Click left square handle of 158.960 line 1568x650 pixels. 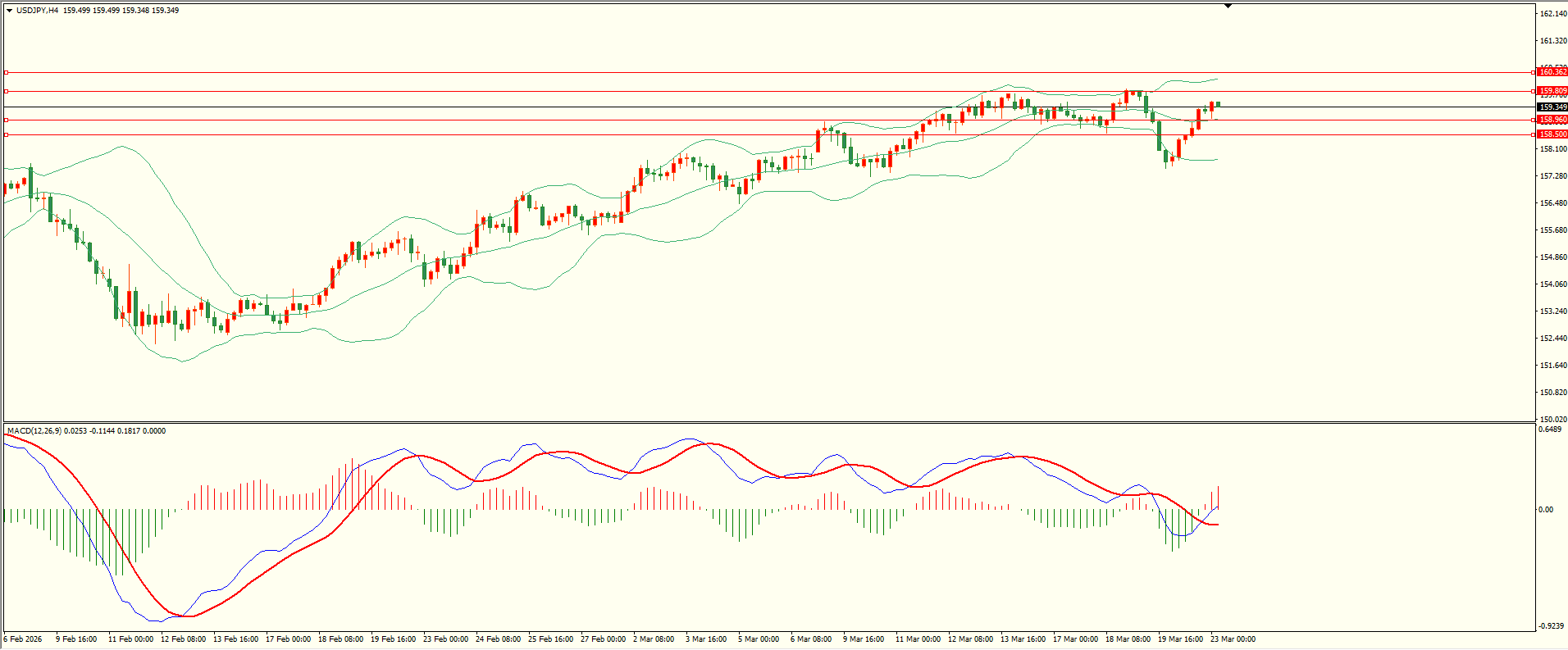tap(6, 120)
